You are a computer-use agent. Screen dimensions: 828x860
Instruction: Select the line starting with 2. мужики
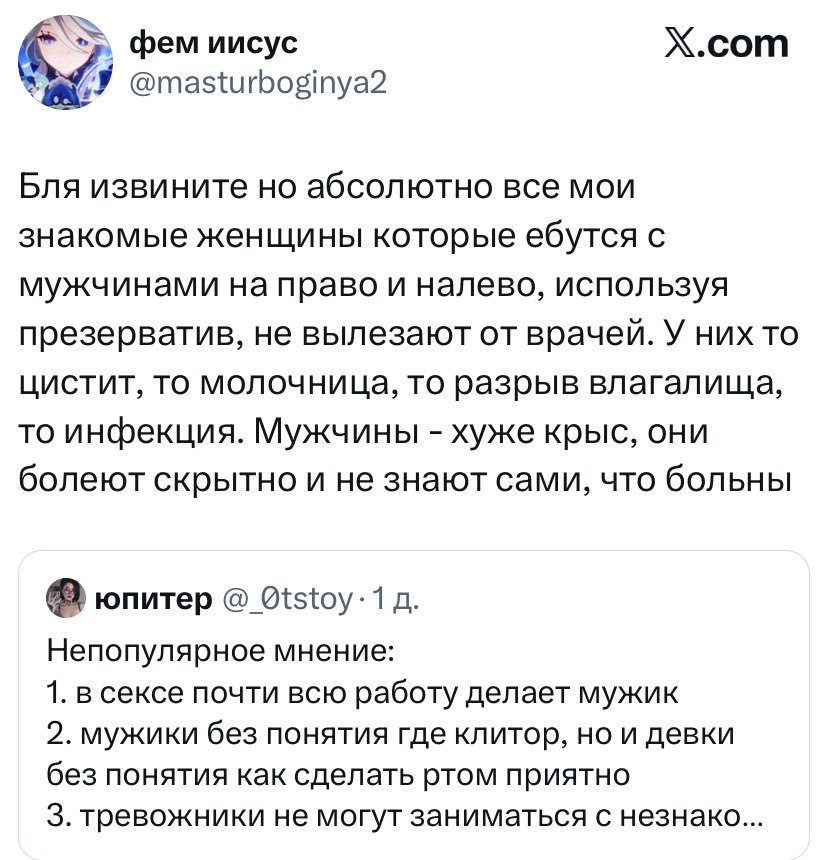pyautogui.click(x=391, y=735)
